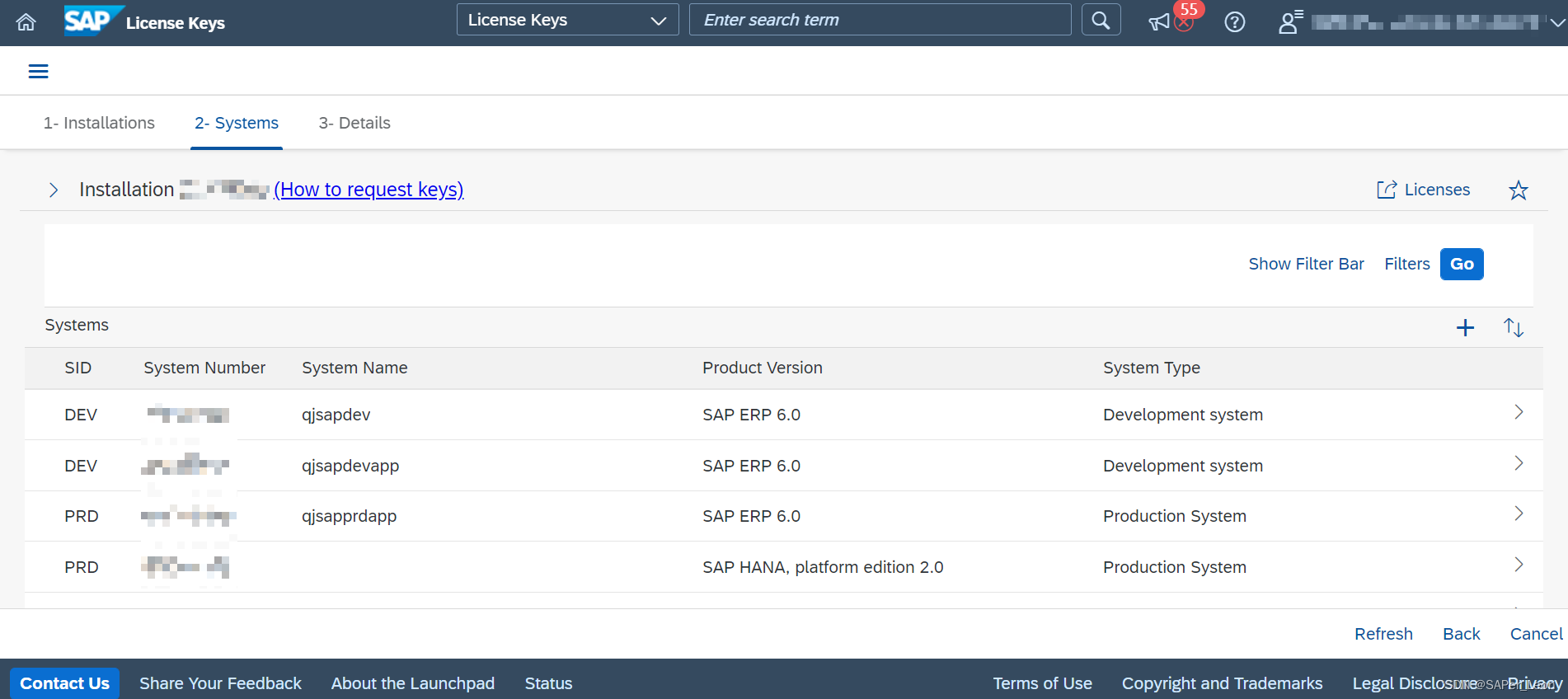Mark installation as favorite with star
The image size is (1568, 699).
point(1518,190)
